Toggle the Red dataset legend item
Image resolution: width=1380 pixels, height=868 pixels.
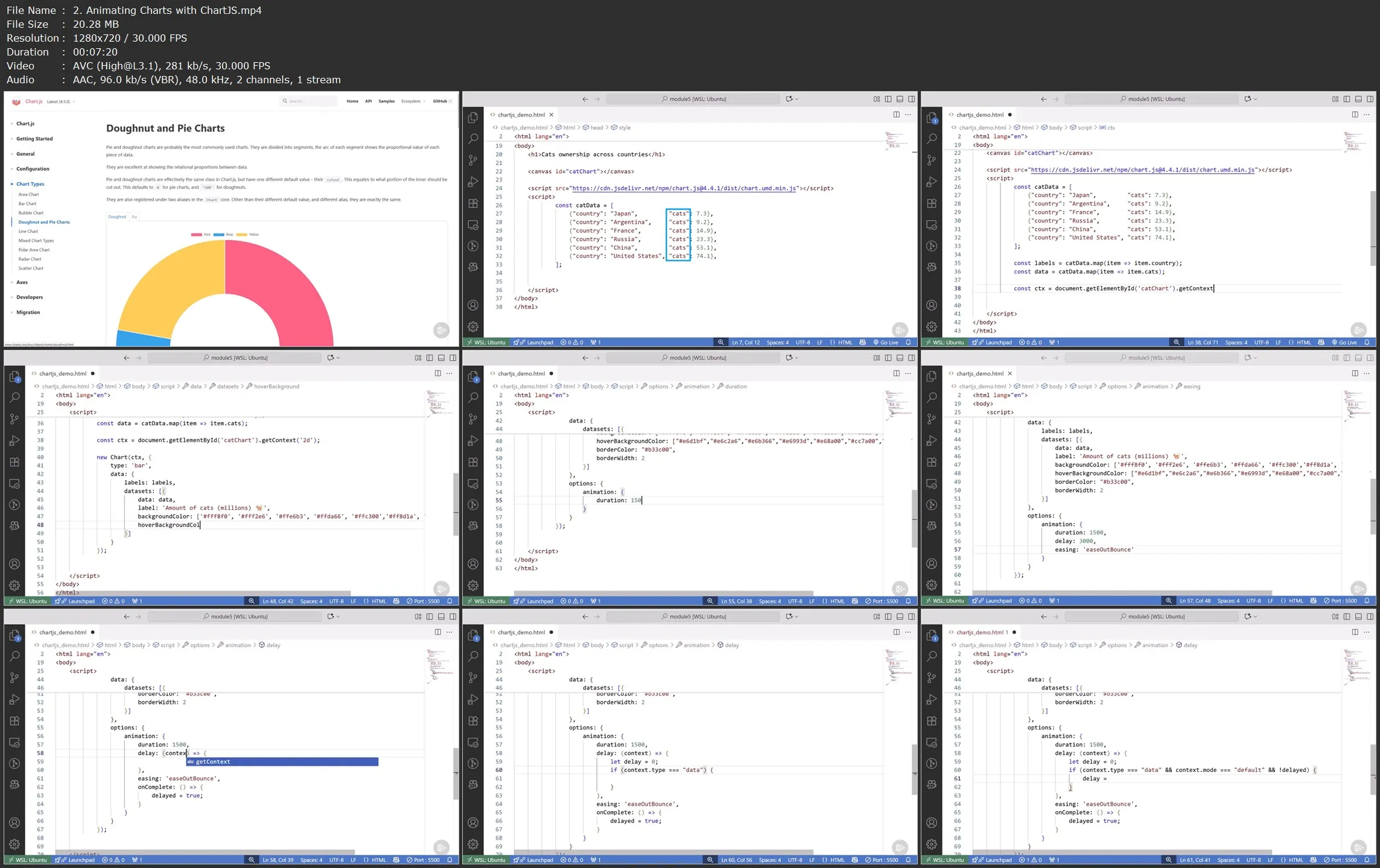click(x=202, y=234)
